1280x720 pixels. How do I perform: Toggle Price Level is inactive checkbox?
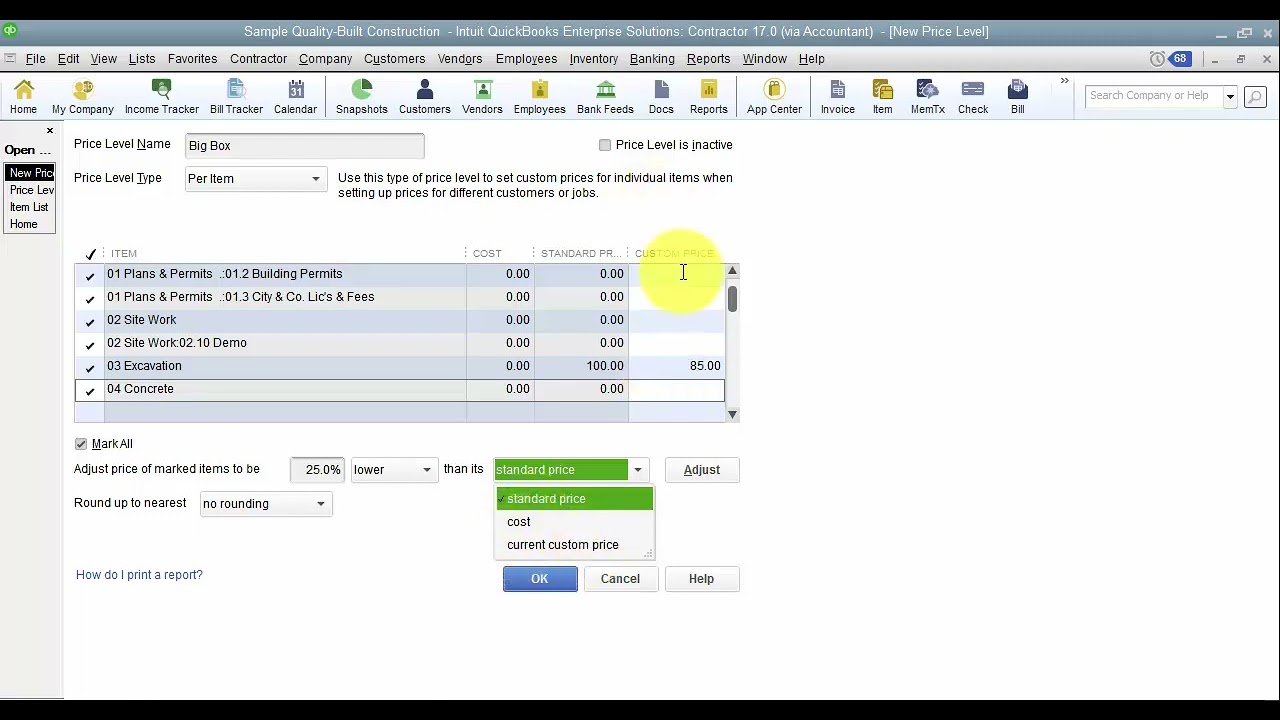pyautogui.click(x=605, y=145)
